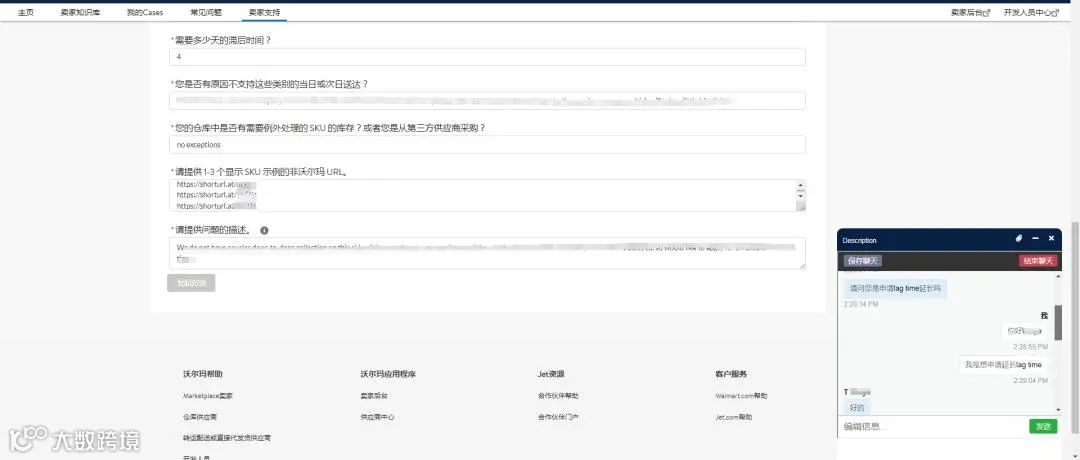Click the attachment paperclip icon in chat
This screenshot has width=1080, height=460.
(x=1019, y=238)
